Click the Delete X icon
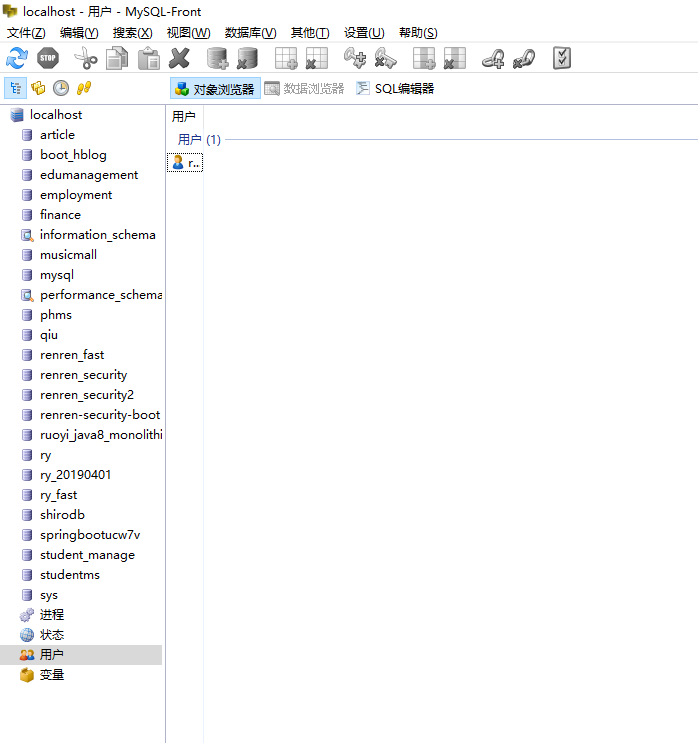This screenshot has width=698, height=743. [x=179, y=58]
